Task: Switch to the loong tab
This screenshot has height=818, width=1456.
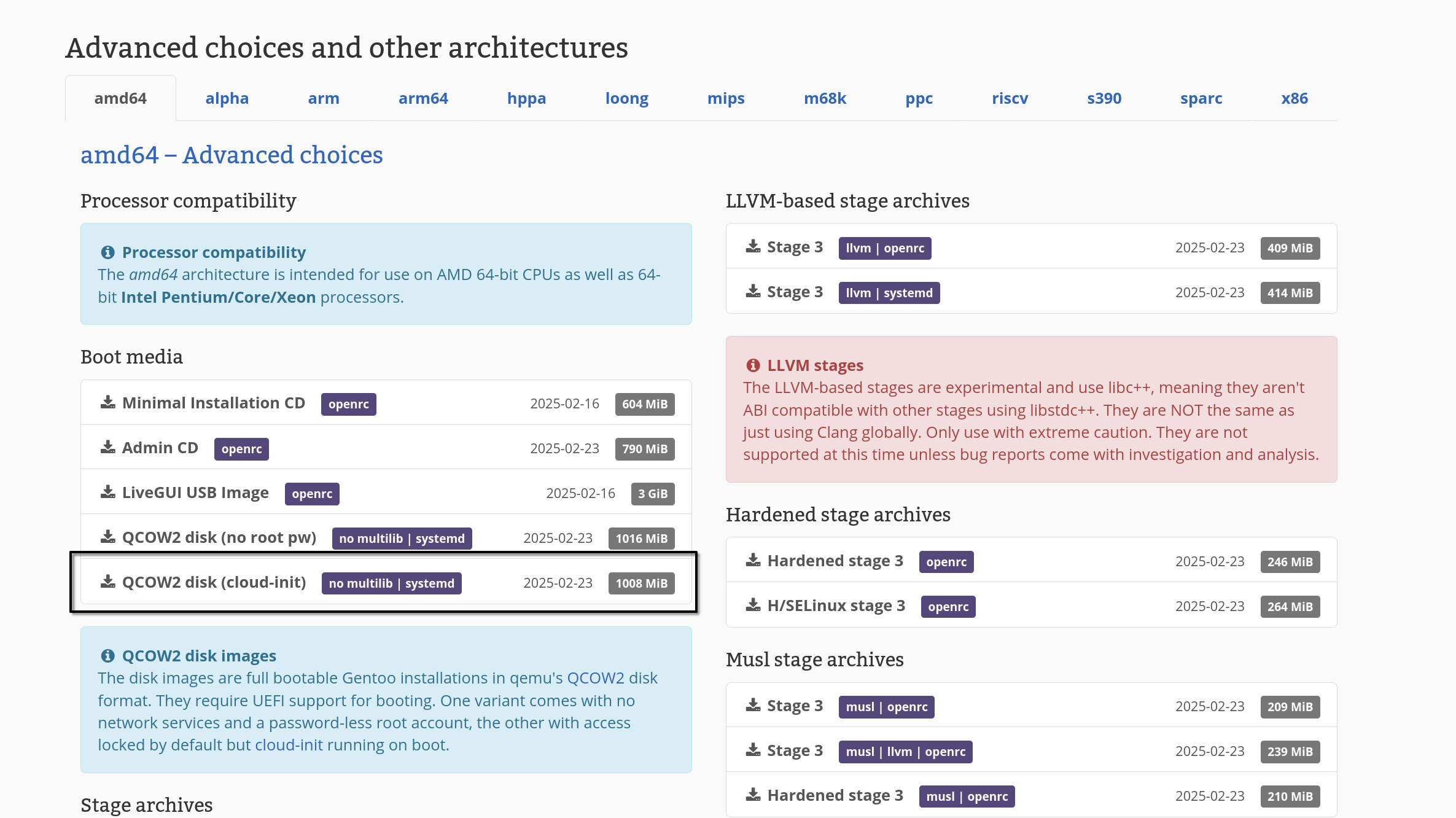Action: click(626, 98)
